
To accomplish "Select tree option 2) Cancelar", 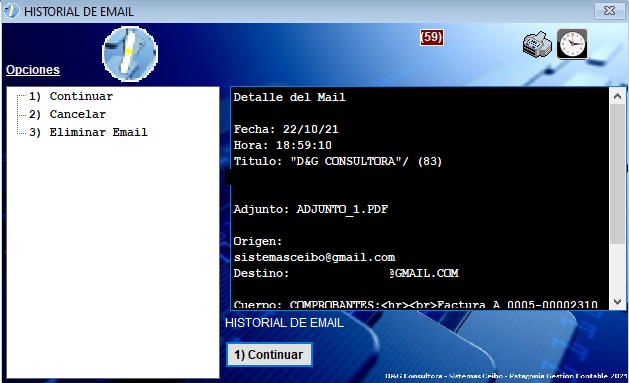I will (x=67, y=114).
